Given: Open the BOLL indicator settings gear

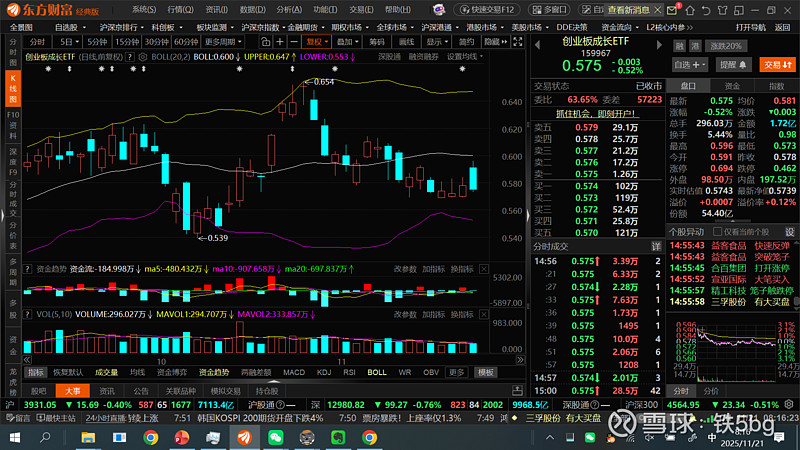Looking at the screenshot, I should pos(143,57).
